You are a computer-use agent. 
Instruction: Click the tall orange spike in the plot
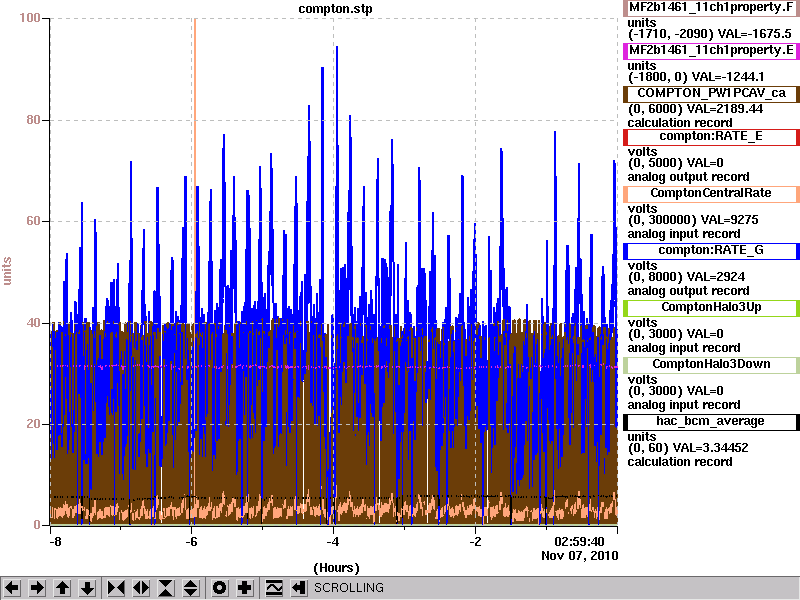pyautogui.click(x=195, y=153)
